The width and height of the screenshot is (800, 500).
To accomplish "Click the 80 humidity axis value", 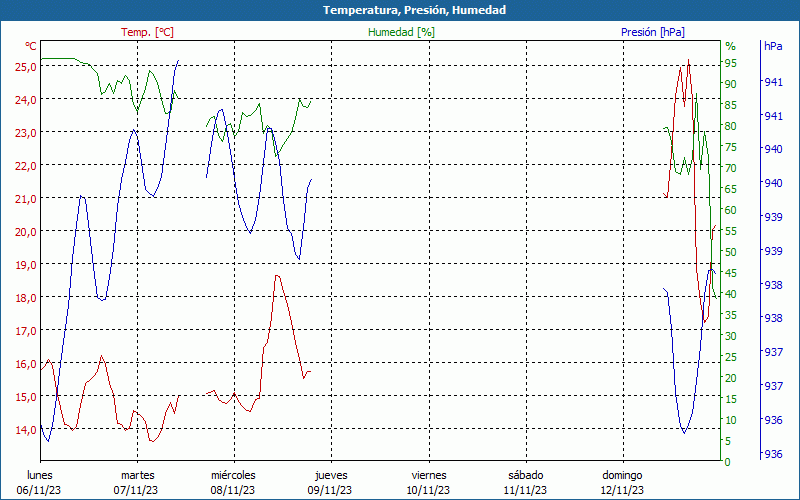I will pyautogui.click(x=731, y=126).
